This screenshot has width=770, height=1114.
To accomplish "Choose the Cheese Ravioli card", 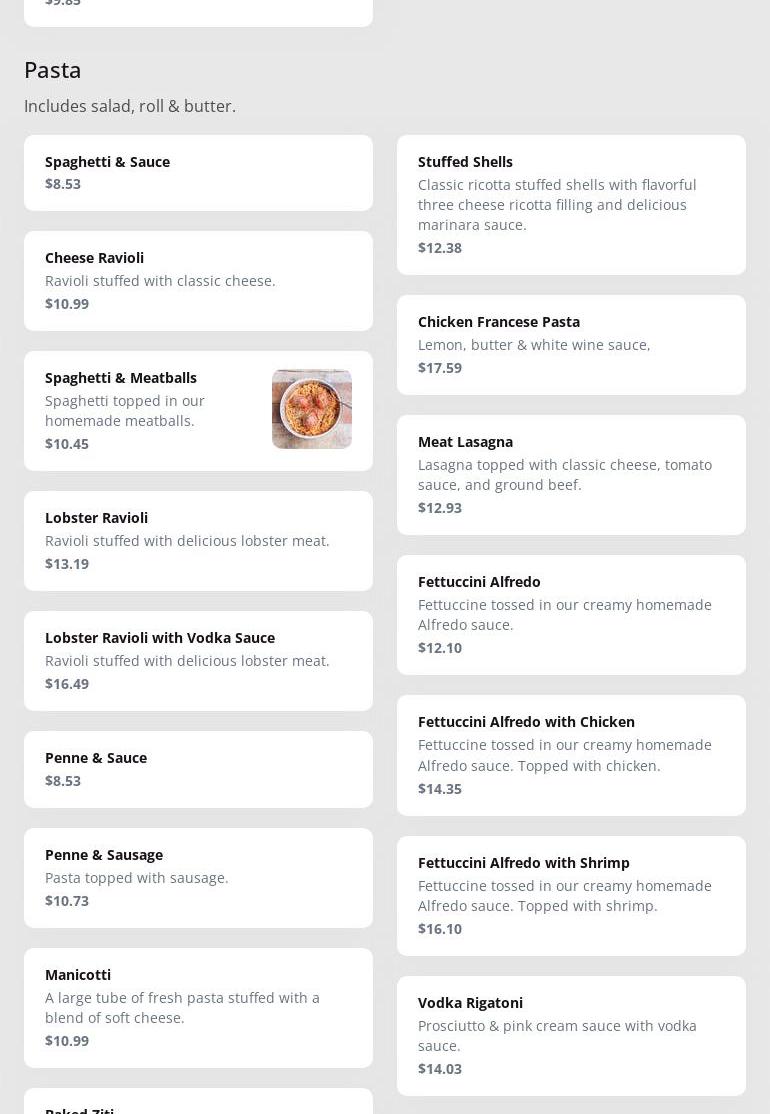I will [x=198, y=281].
